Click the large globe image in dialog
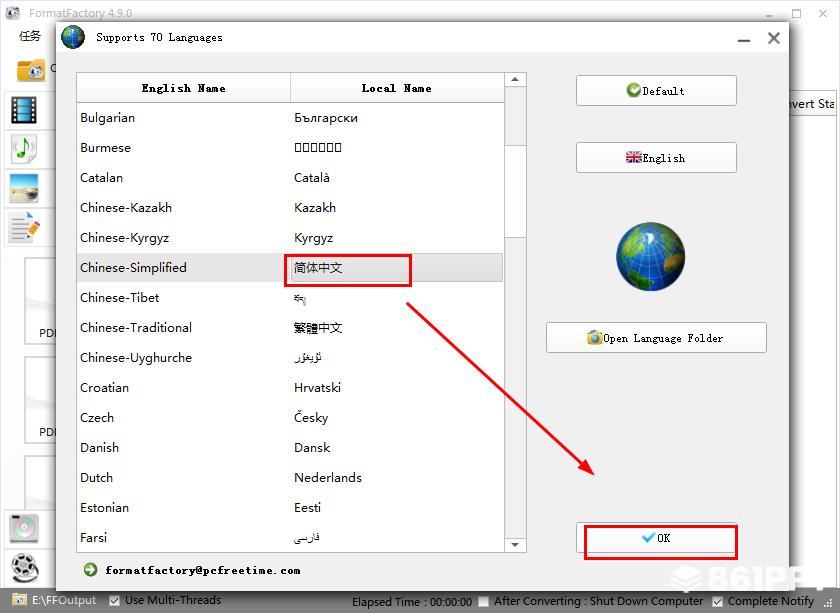Viewport: 840px width, 613px height. tap(650, 257)
